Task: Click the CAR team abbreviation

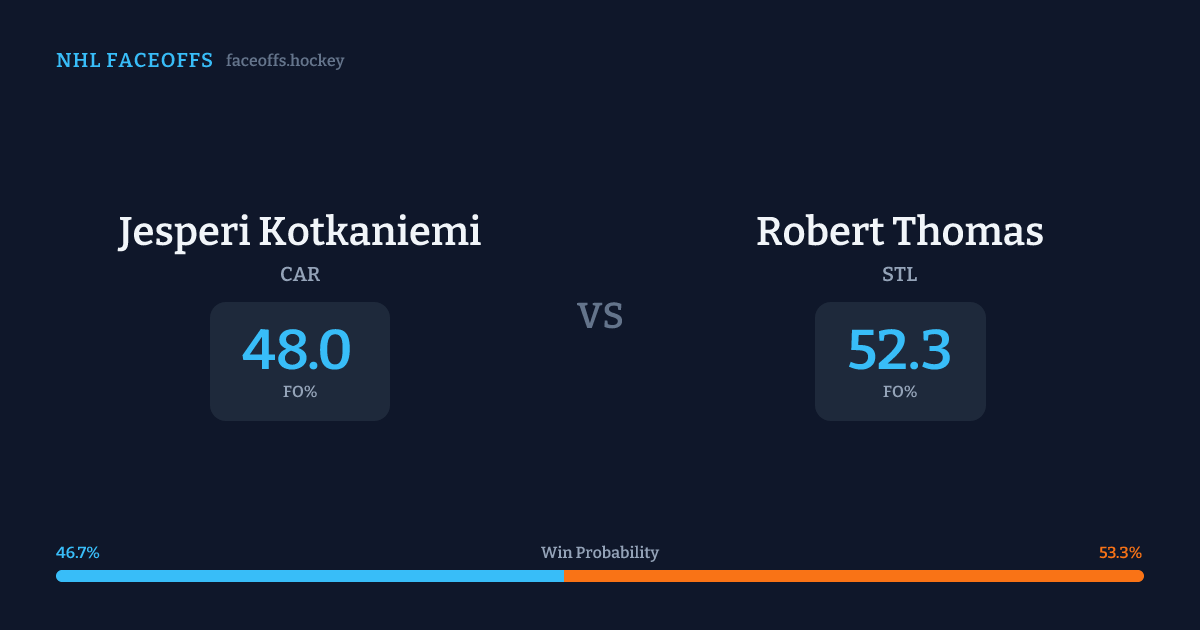Action: tap(300, 275)
